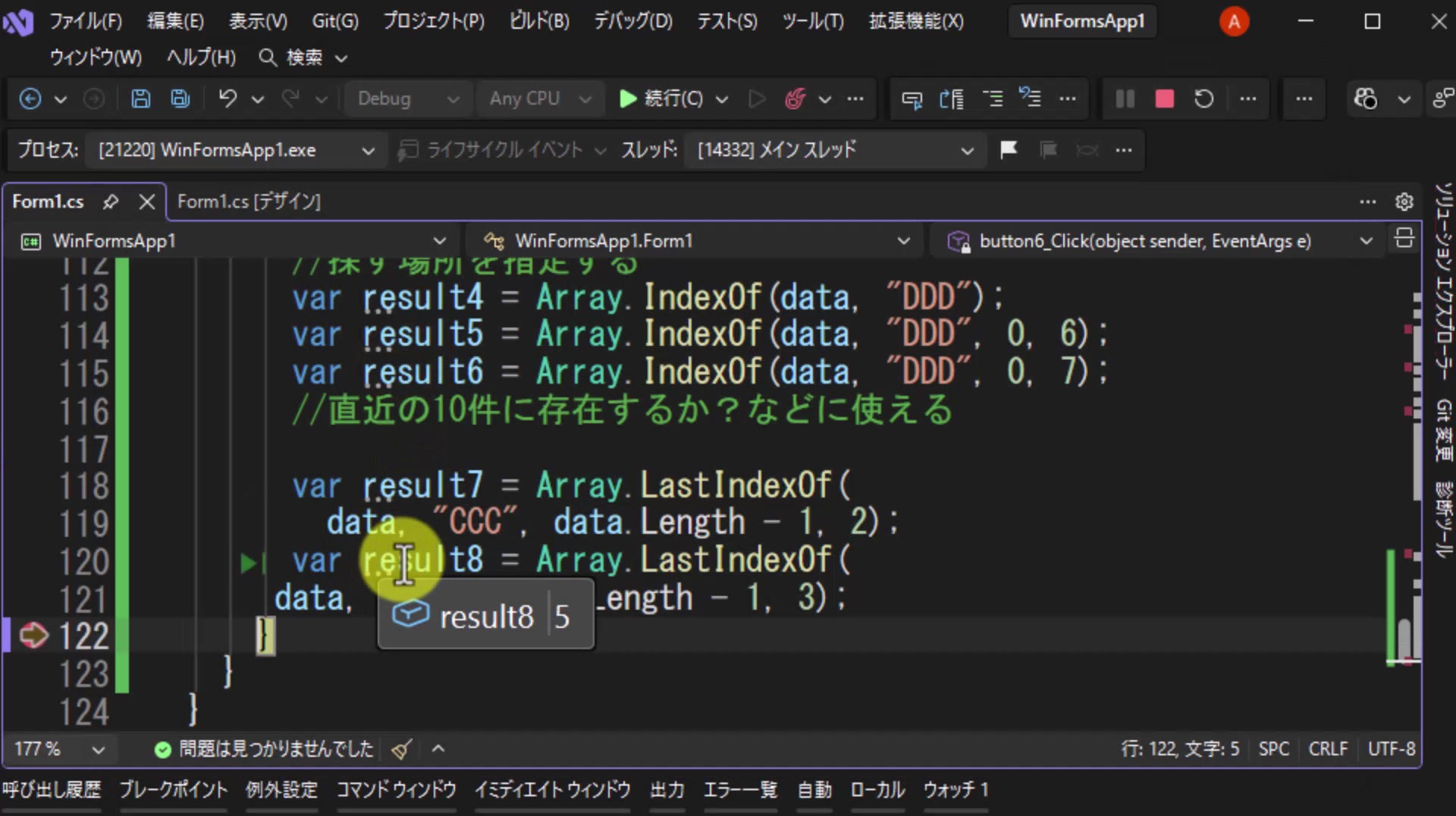1456x816 pixels.
Task: Pin the Form1.cs tab
Action: click(111, 201)
